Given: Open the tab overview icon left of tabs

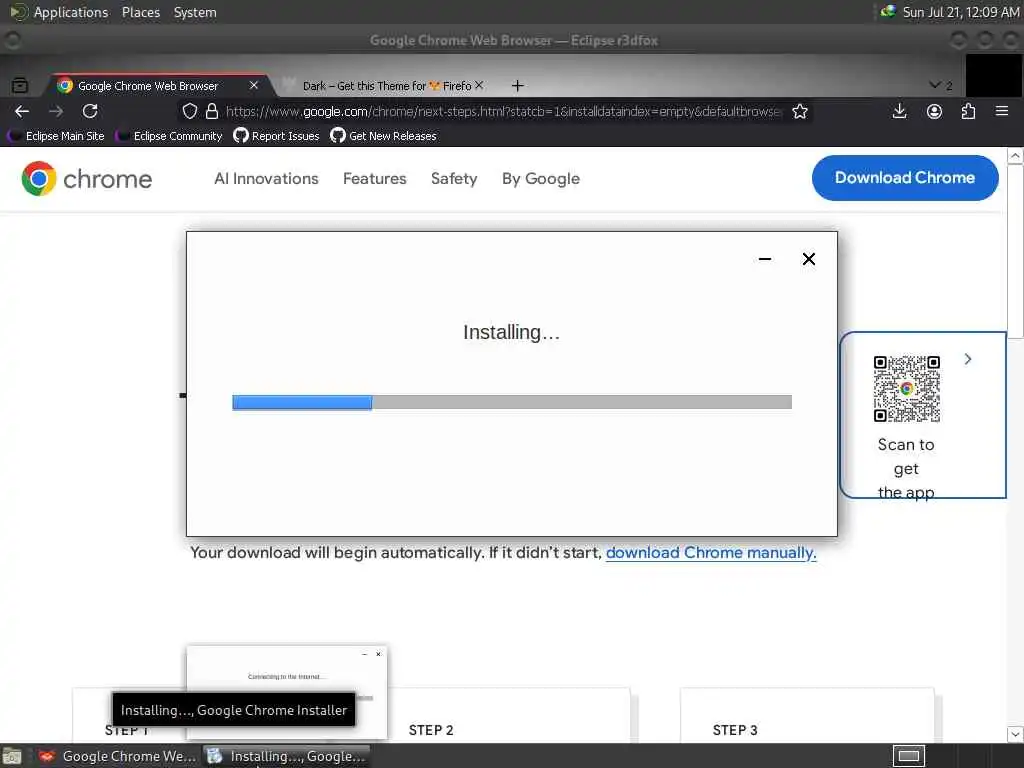Looking at the screenshot, I should tap(20, 86).
